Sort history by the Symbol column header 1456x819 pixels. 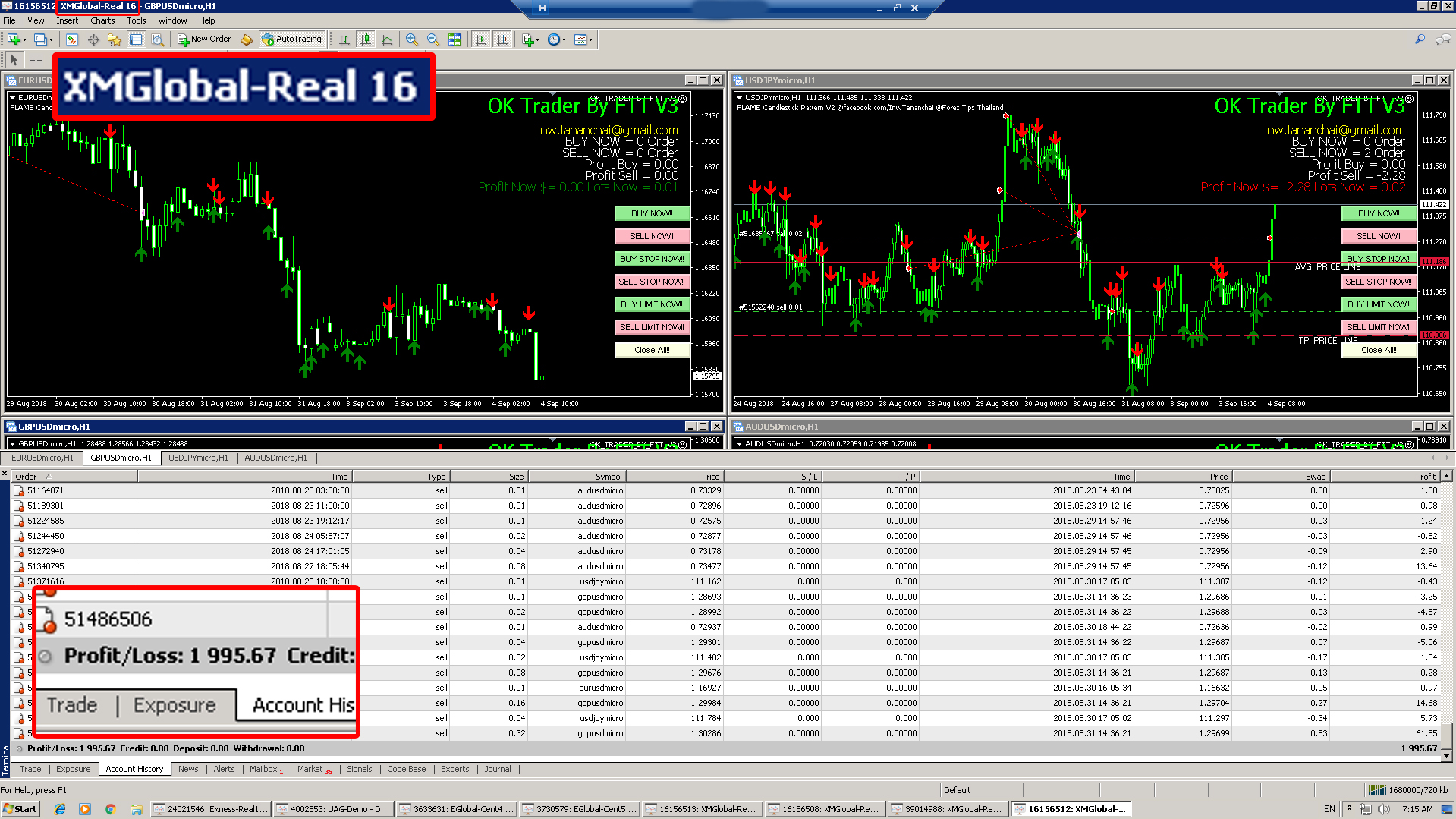click(x=576, y=477)
